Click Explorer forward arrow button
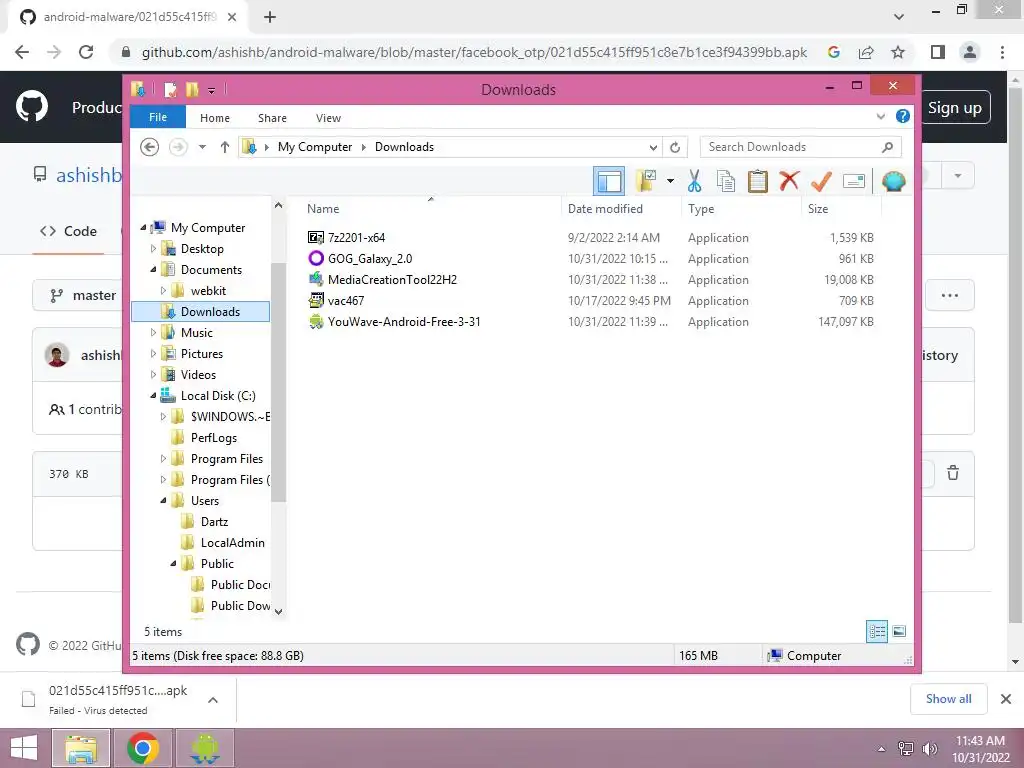Image resolution: width=1024 pixels, height=768 pixels. pyautogui.click(x=178, y=147)
